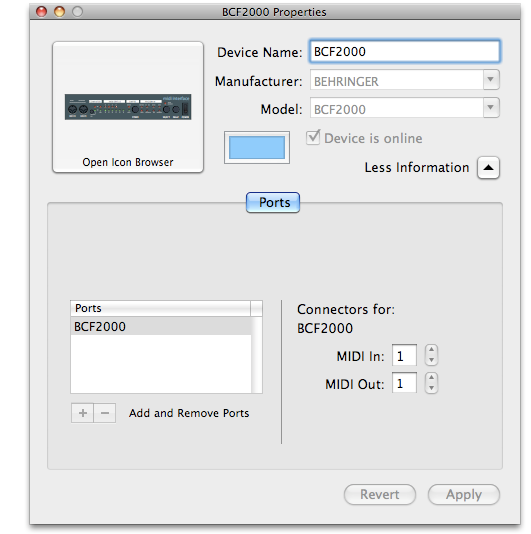The image size is (531, 534).
Task: Increase MIDI In with stepper up arrow
Action: [x=432, y=350]
